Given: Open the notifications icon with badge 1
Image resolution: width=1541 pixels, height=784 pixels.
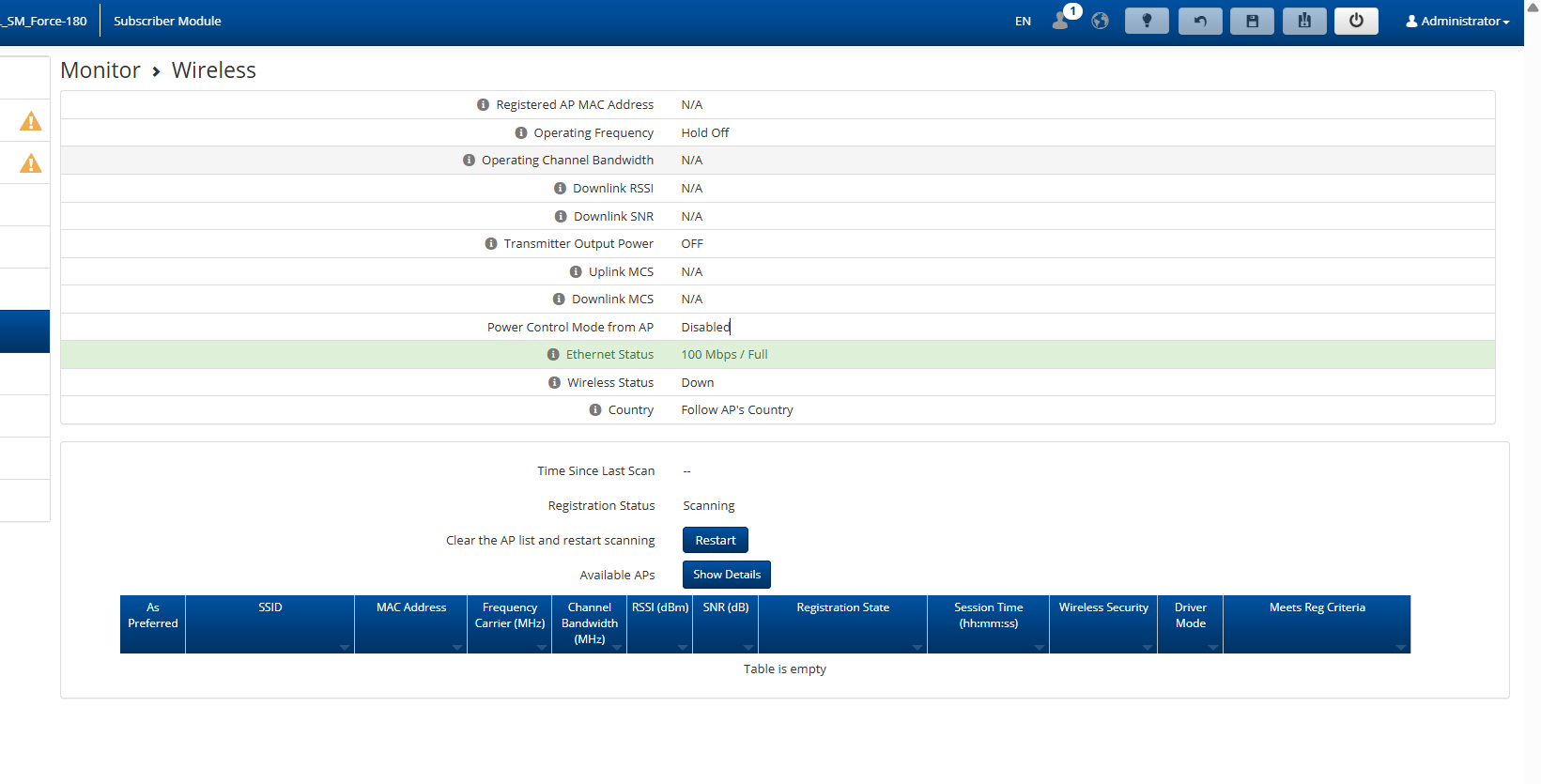Looking at the screenshot, I should pyautogui.click(x=1063, y=20).
